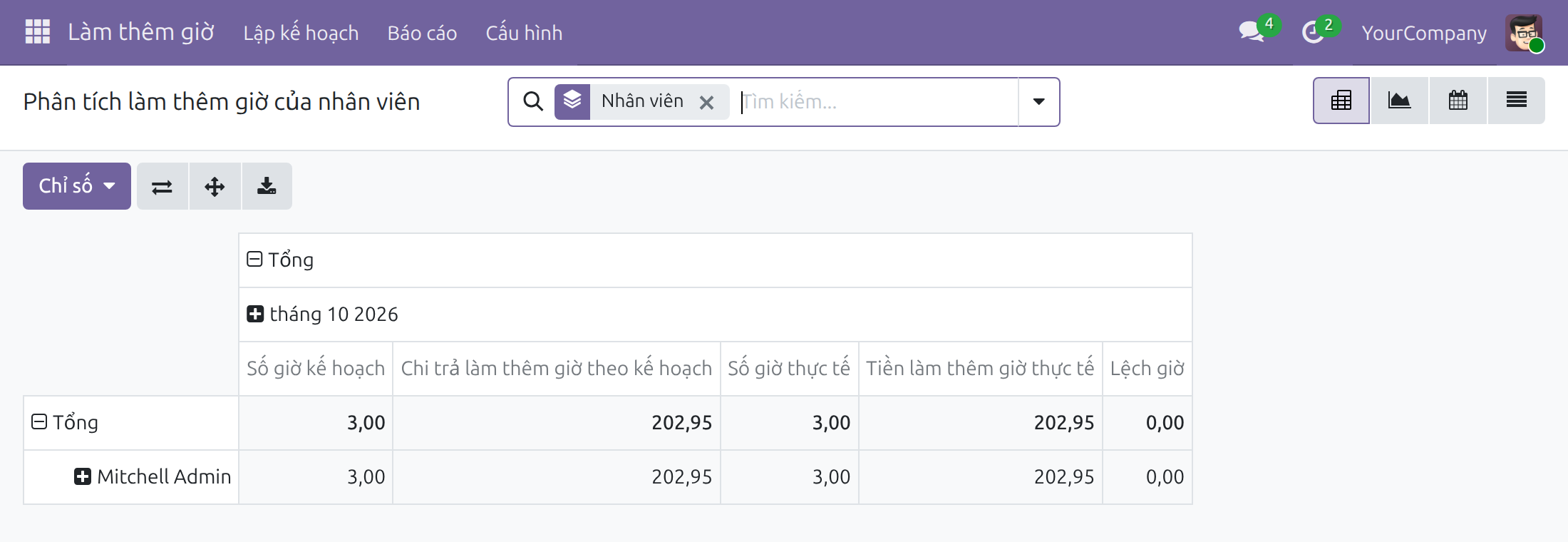Focus the Tìm kiếm search field
The image size is (1568, 542).
coord(878,102)
